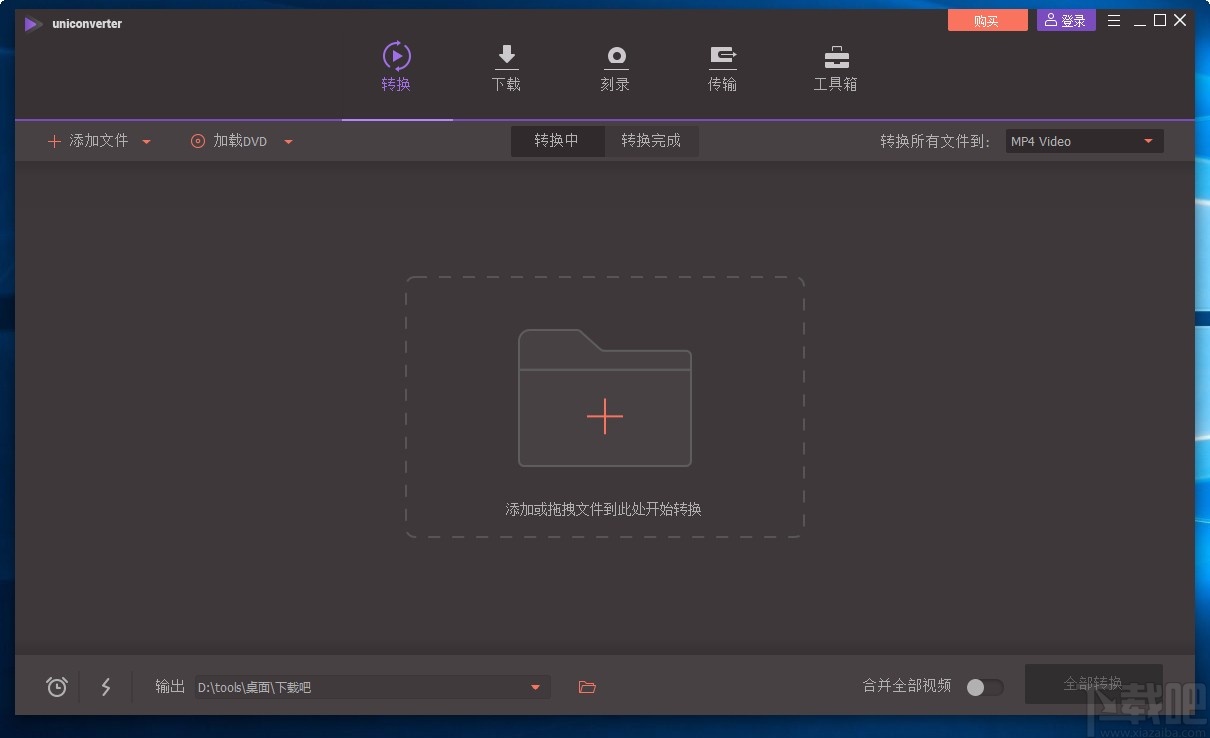Screen dimensions: 1210x738
Task: Click the 全部转换 convert-all control
Action: [1094, 683]
